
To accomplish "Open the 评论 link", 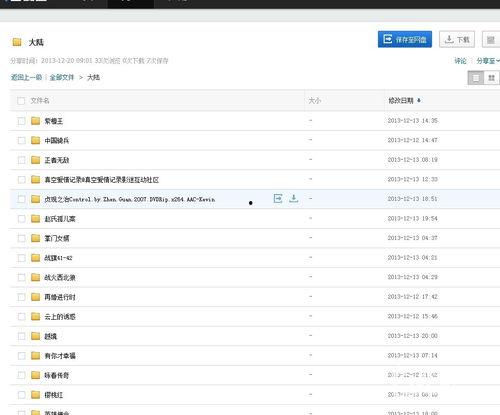I will 460,61.
